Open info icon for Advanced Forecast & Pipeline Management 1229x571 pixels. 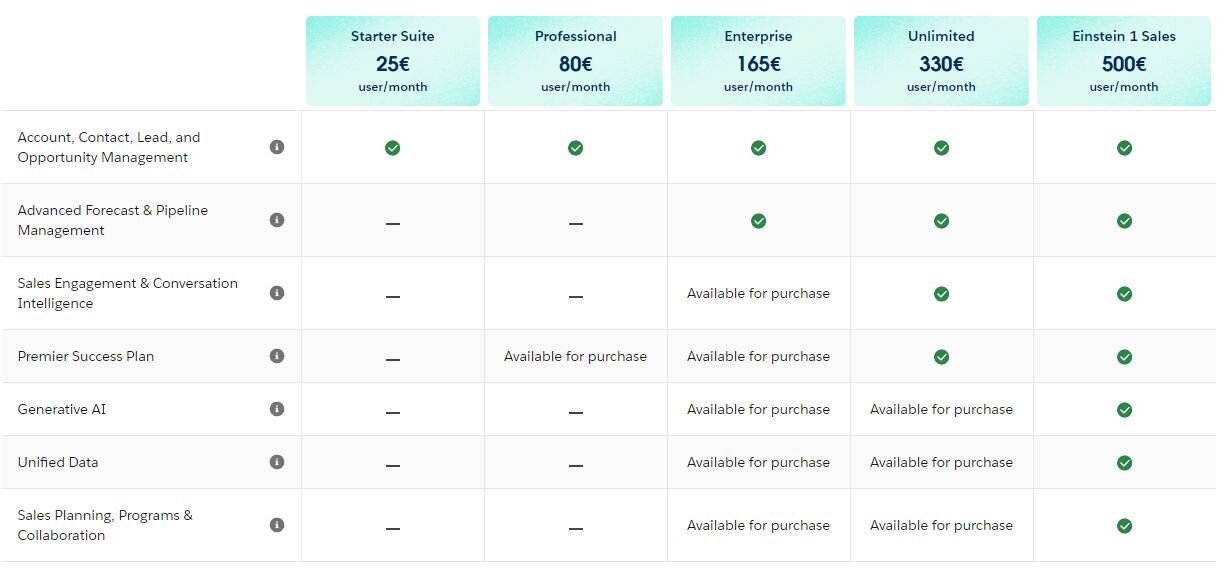277,220
